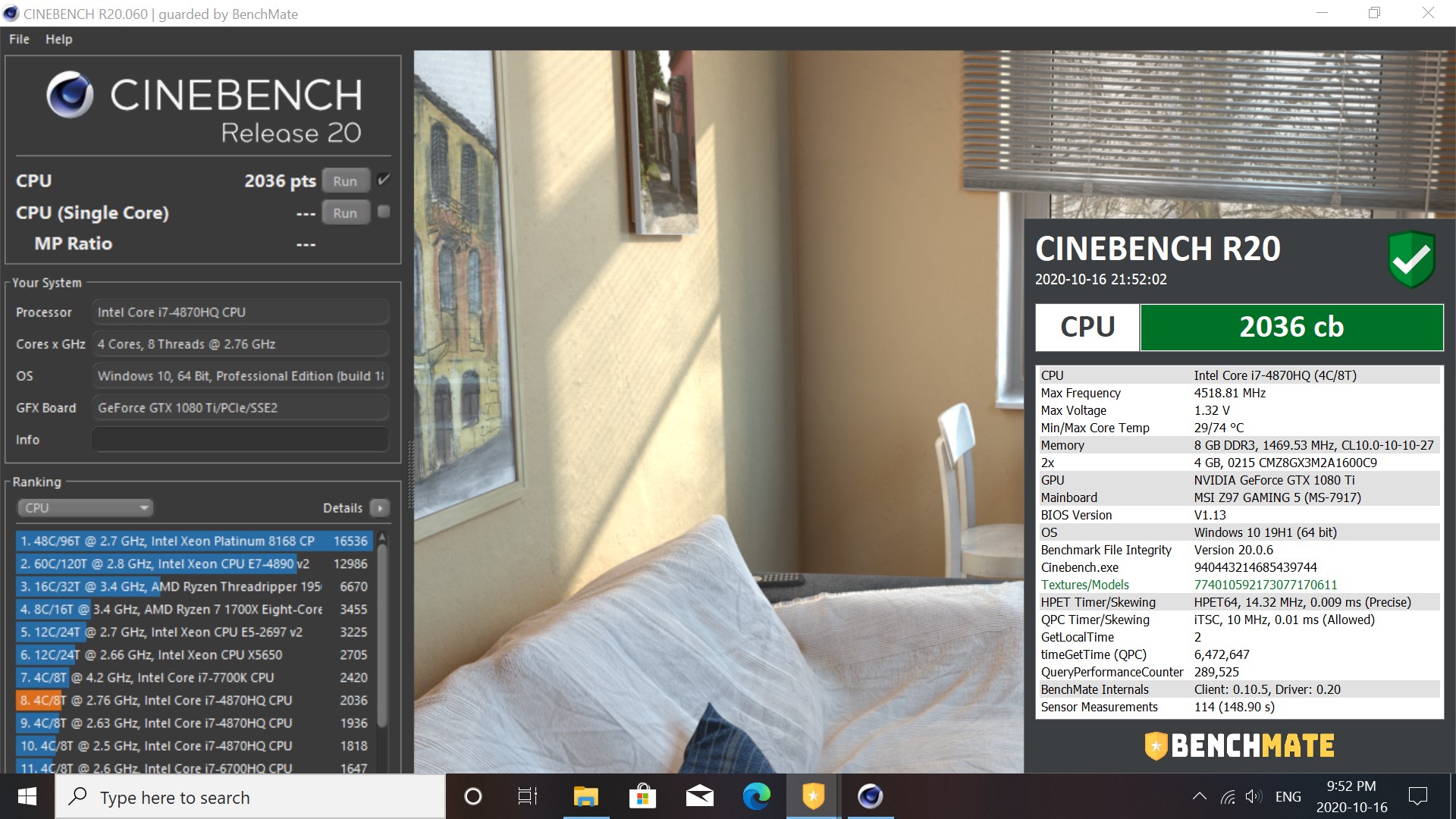The height and width of the screenshot is (819, 1456).
Task: Open the Windows Start menu
Action: pyautogui.click(x=27, y=796)
